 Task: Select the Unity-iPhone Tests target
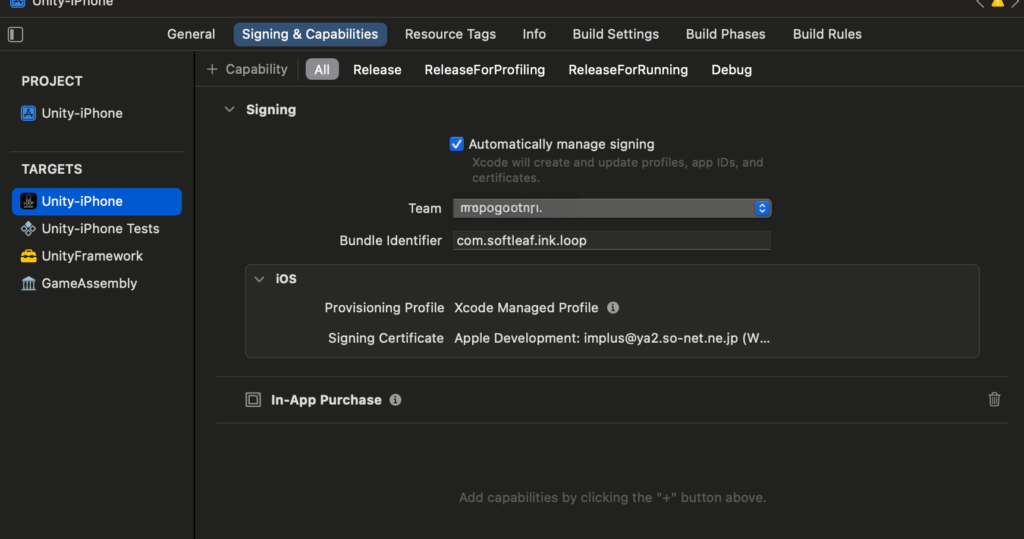coord(100,229)
